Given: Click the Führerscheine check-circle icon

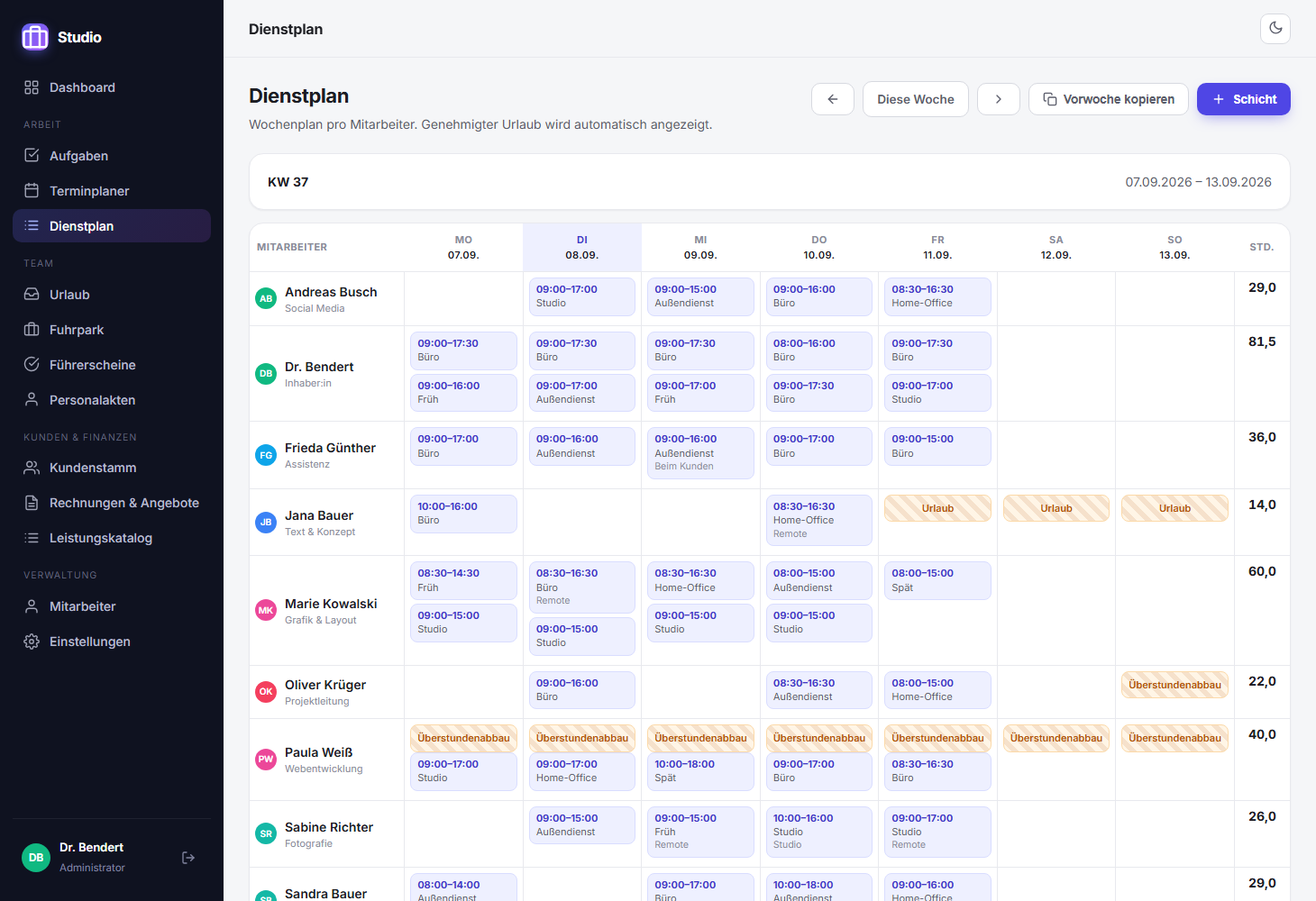Looking at the screenshot, I should [32, 365].
